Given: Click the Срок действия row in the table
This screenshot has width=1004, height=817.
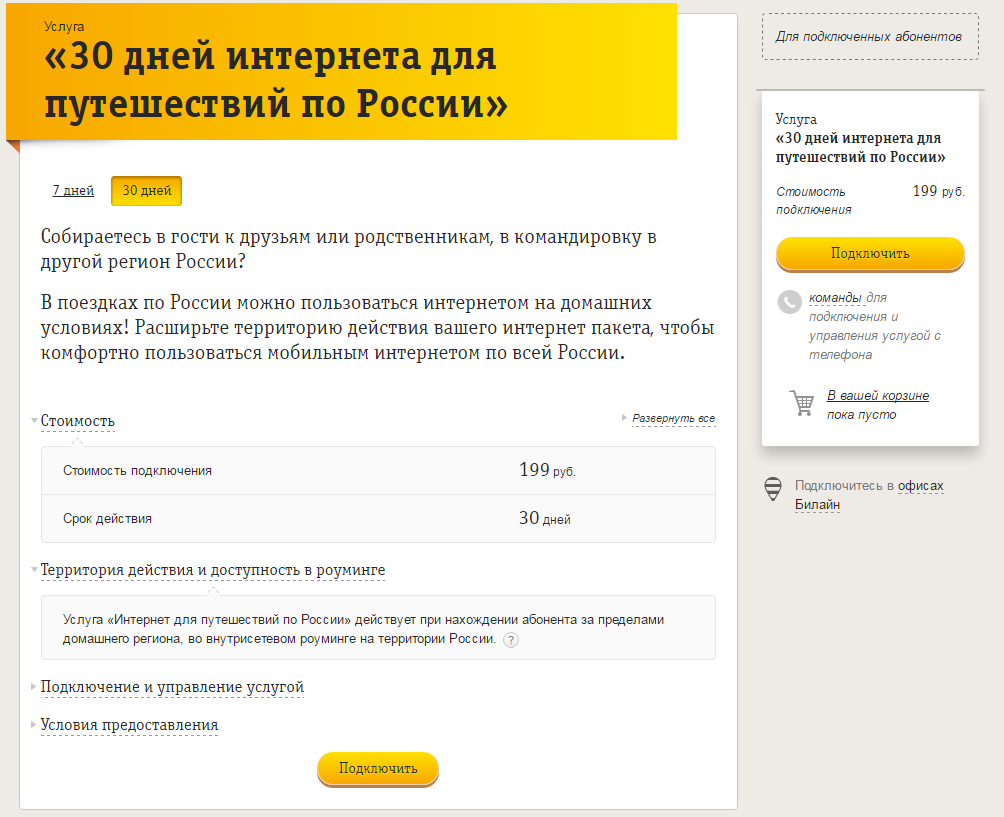Looking at the screenshot, I should pyautogui.click(x=378, y=519).
